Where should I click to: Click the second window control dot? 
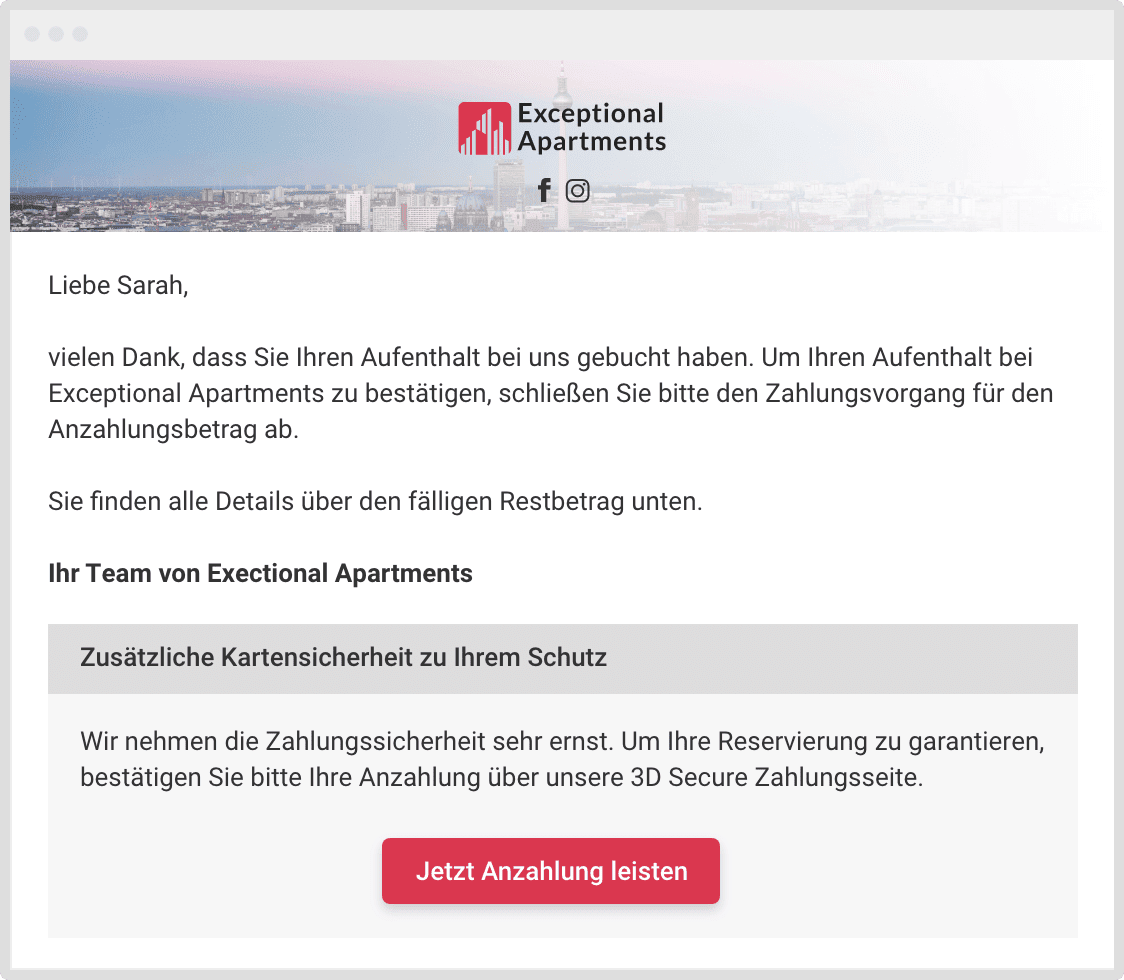(x=56, y=34)
